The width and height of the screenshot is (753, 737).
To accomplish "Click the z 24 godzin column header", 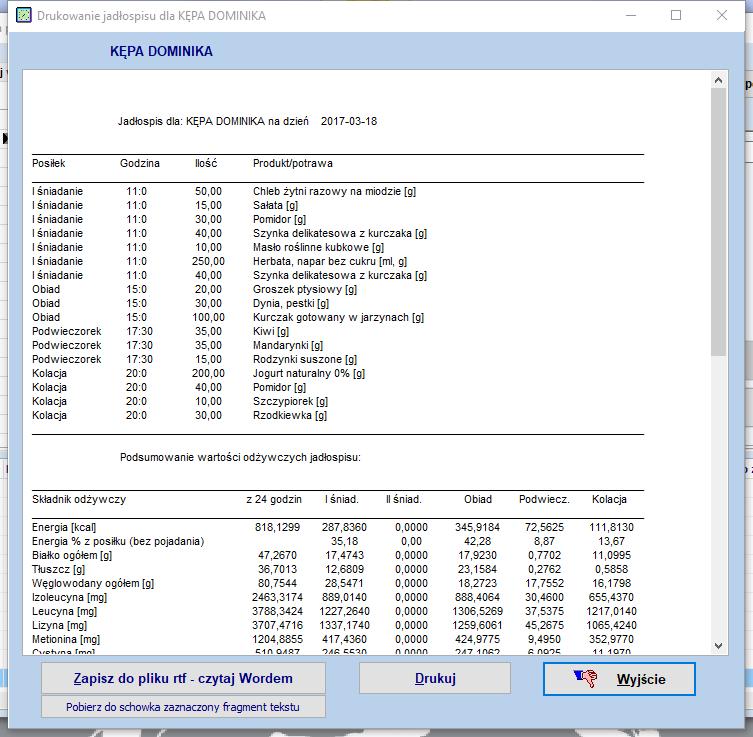I will click(274, 499).
